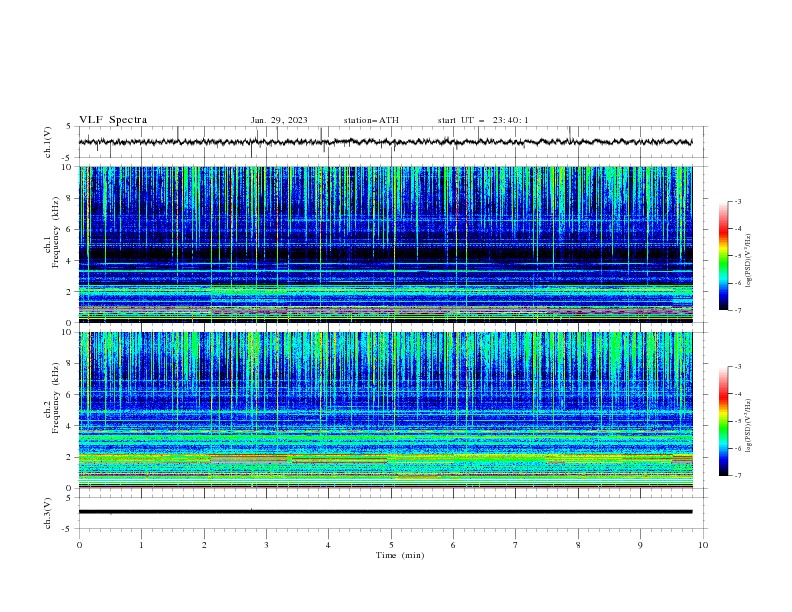Click the "-3" label on ch.1 color bar
The width and height of the screenshot is (792, 612).
[x=738, y=201]
